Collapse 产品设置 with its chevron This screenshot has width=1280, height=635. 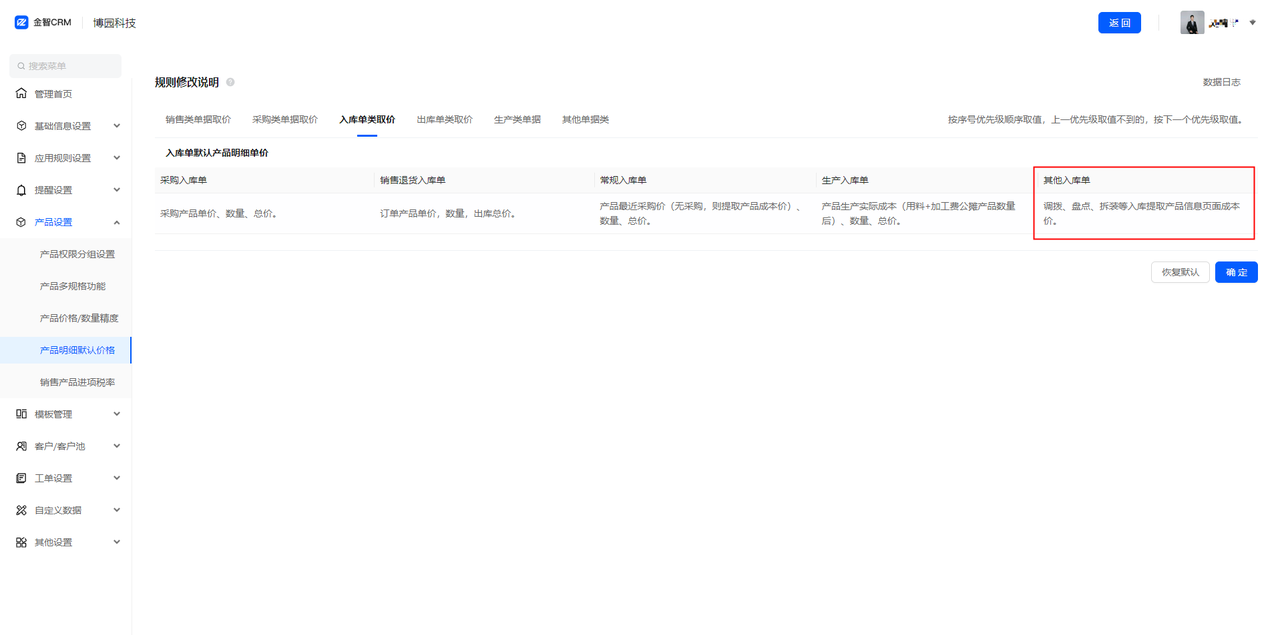coord(117,222)
